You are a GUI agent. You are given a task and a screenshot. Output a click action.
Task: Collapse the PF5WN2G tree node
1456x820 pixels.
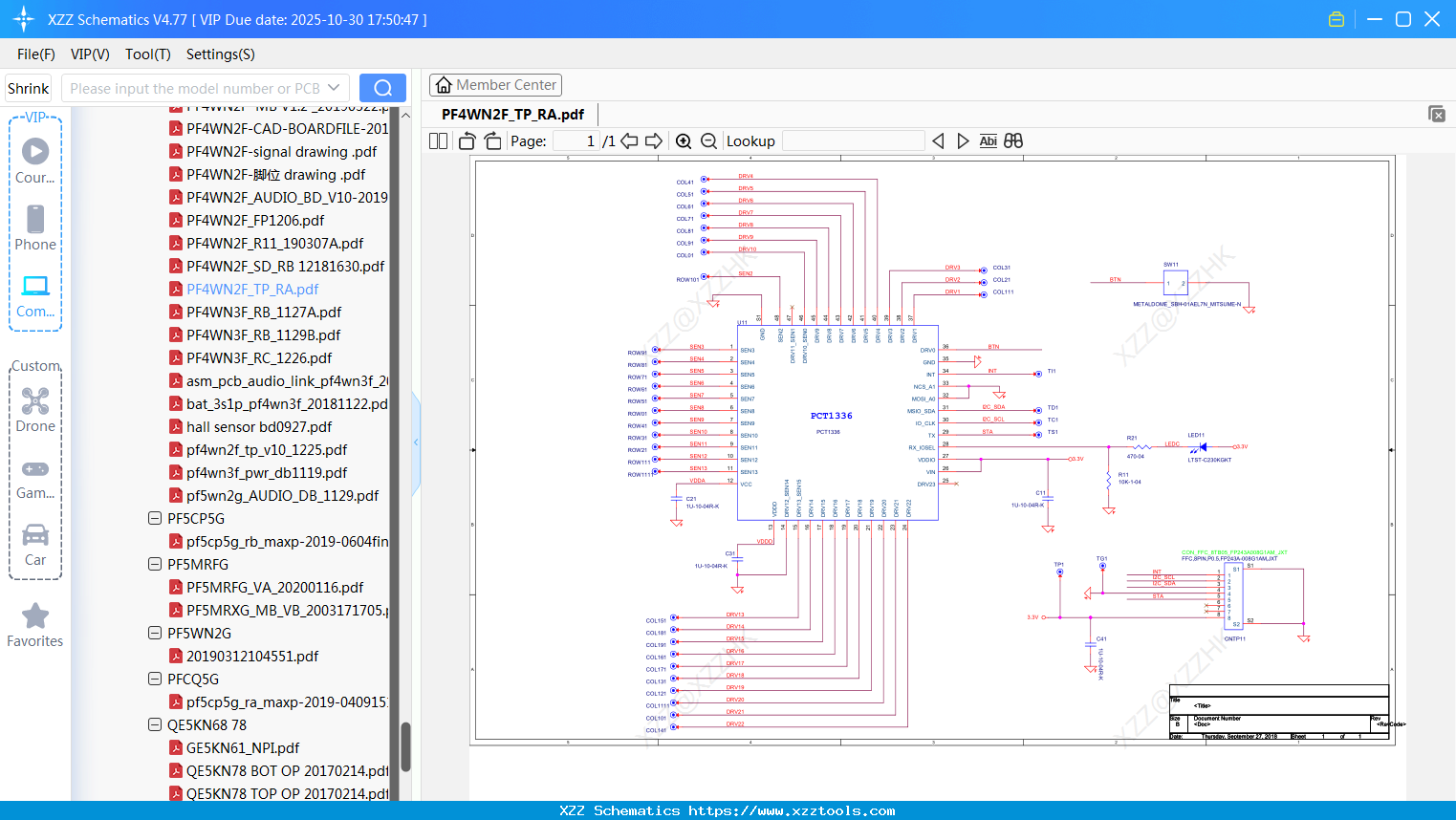[155, 633]
